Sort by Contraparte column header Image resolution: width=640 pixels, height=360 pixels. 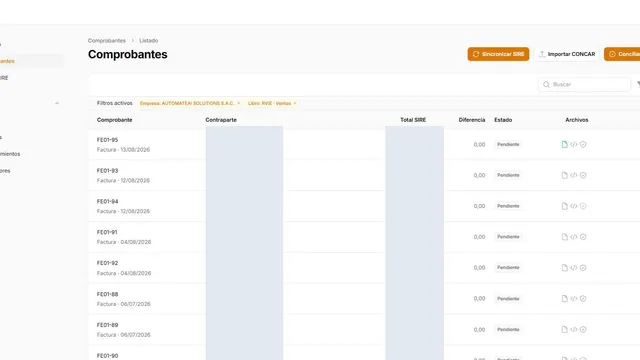point(221,120)
